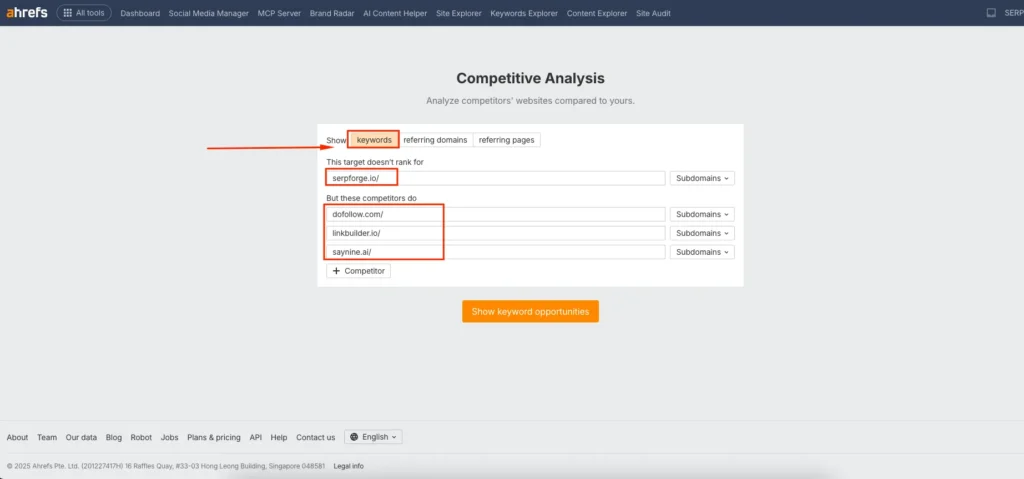Open AI Content Helper
This screenshot has height=479, width=1024.
click(x=395, y=13)
